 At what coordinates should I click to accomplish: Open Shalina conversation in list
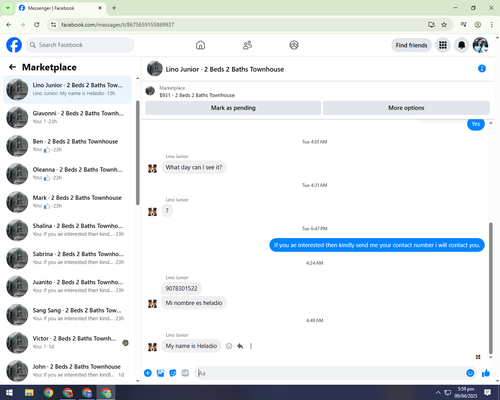(68, 230)
